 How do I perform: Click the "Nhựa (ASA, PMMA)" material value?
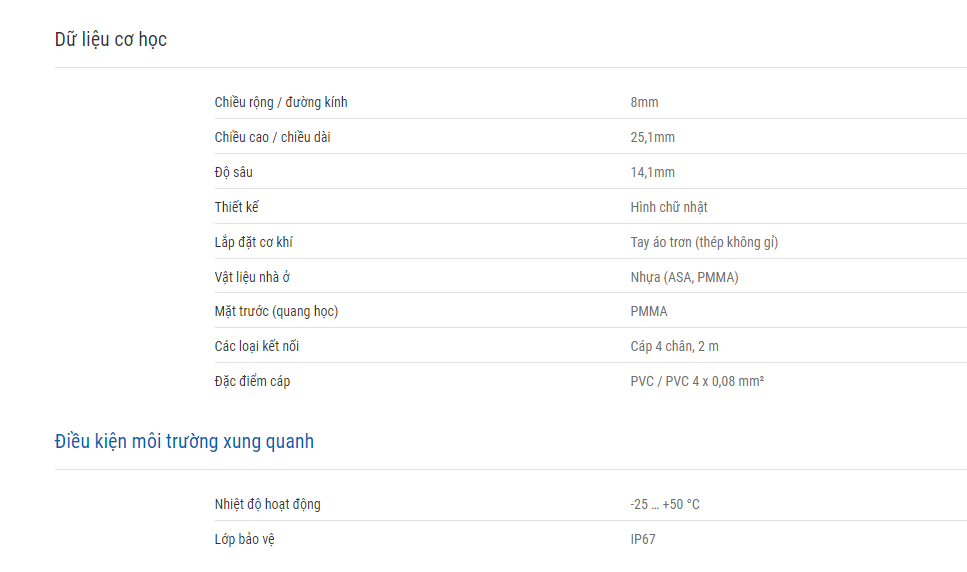click(685, 277)
